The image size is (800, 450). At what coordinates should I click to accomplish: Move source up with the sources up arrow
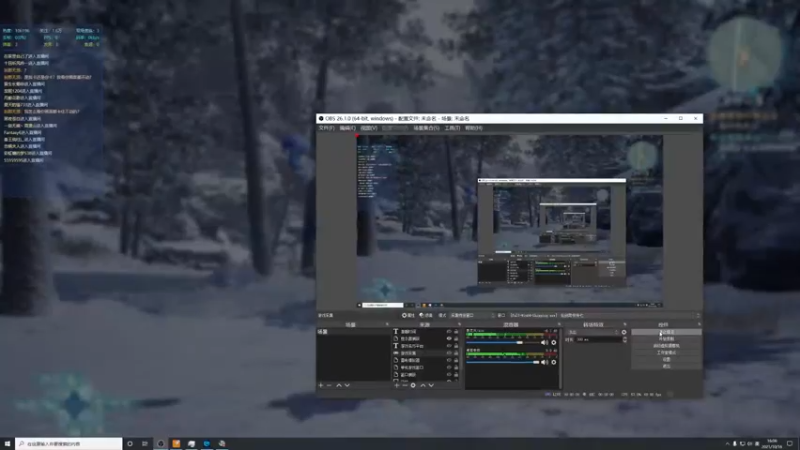pyautogui.click(x=422, y=385)
